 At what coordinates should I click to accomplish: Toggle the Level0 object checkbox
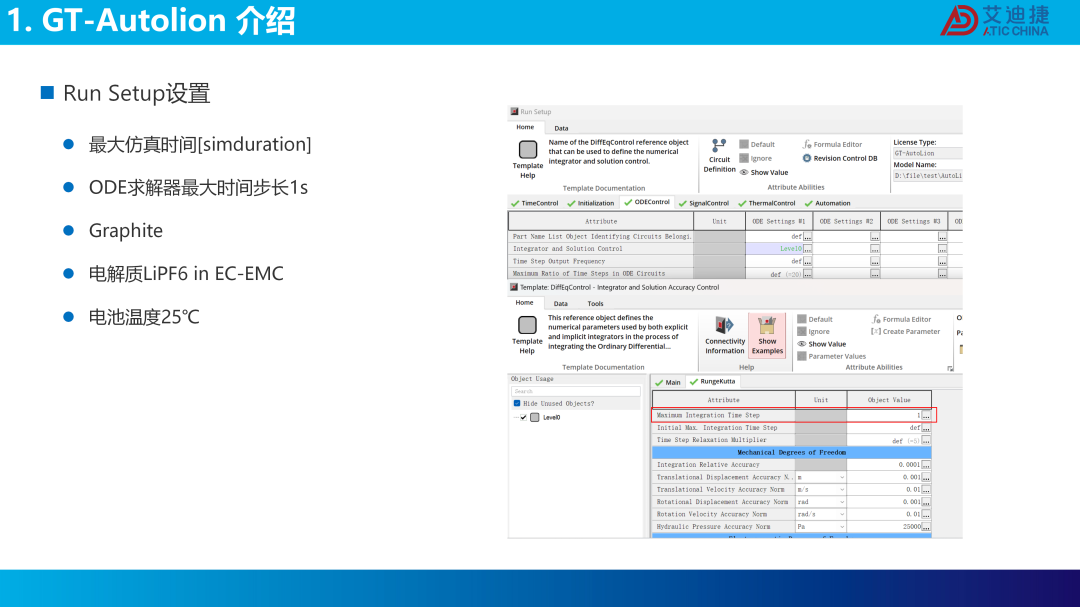tap(523, 418)
